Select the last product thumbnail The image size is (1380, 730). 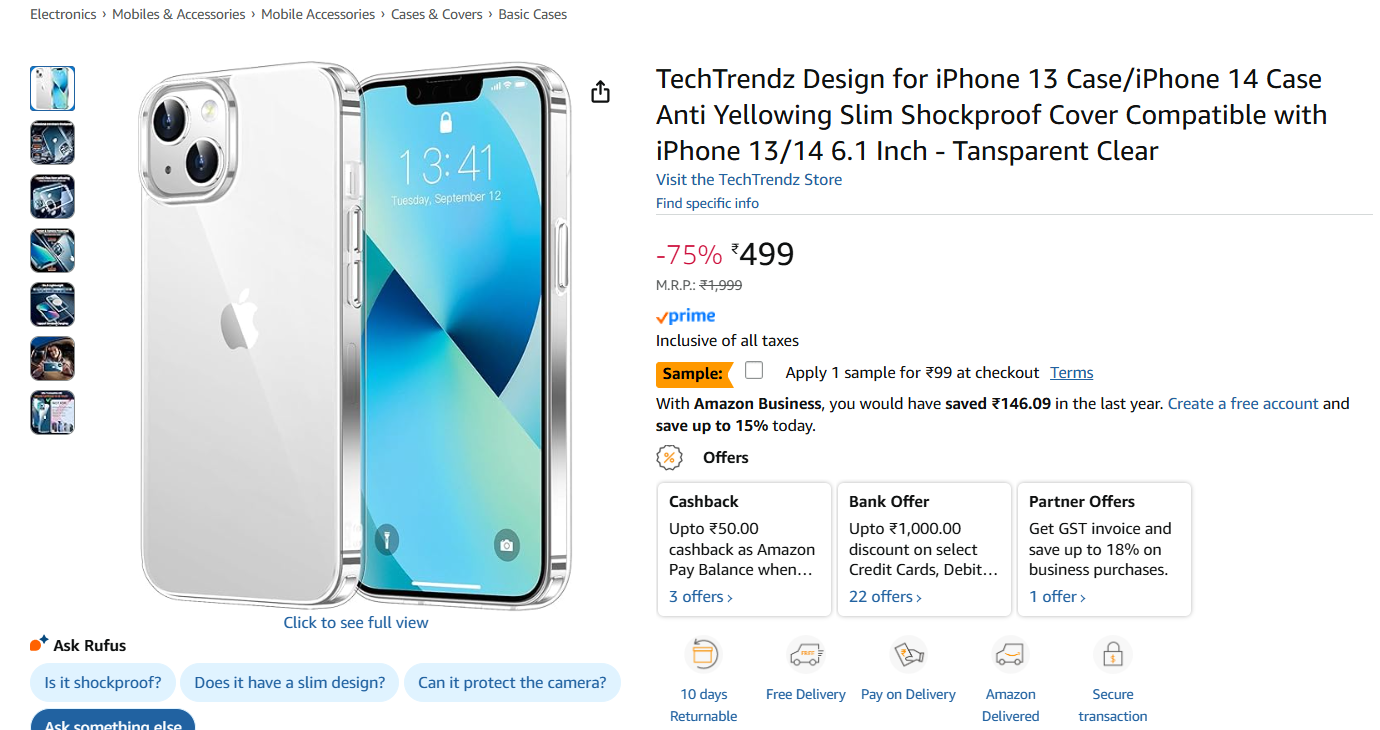point(52,413)
